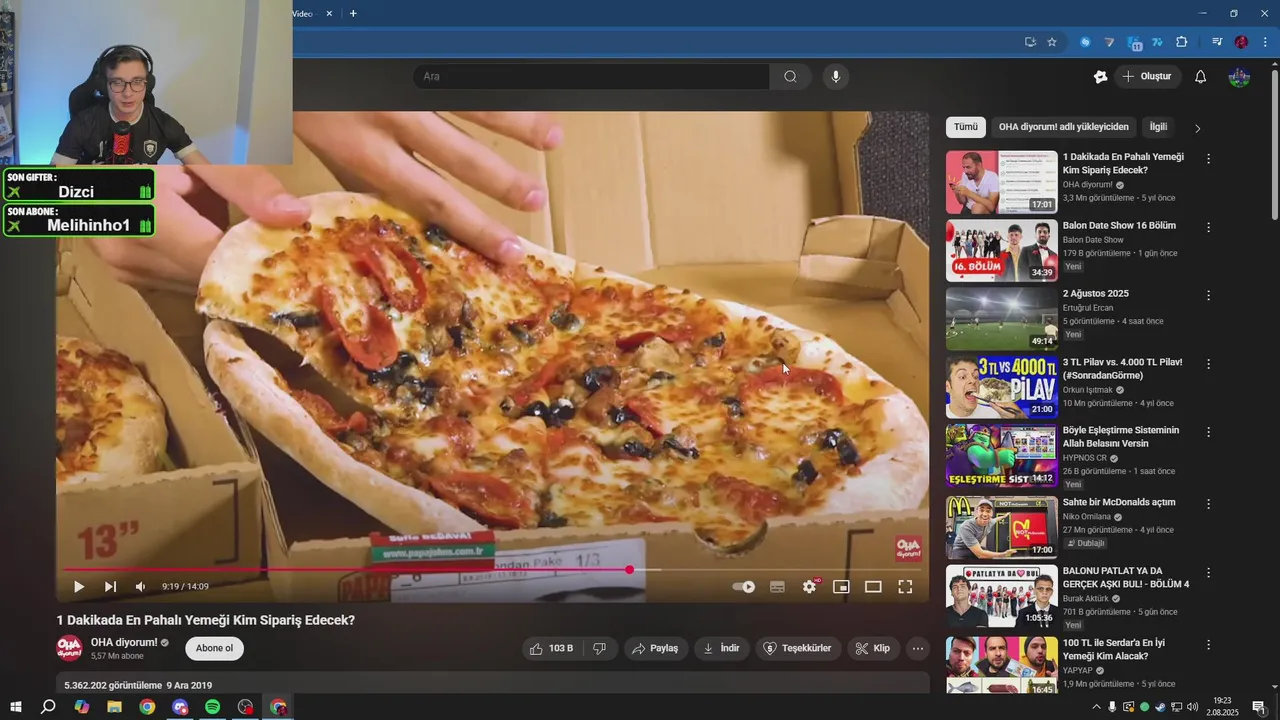Viewport: 1280px width, 720px height.
Task: Open the Windows Start menu
Action: click(x=16, y=707)
